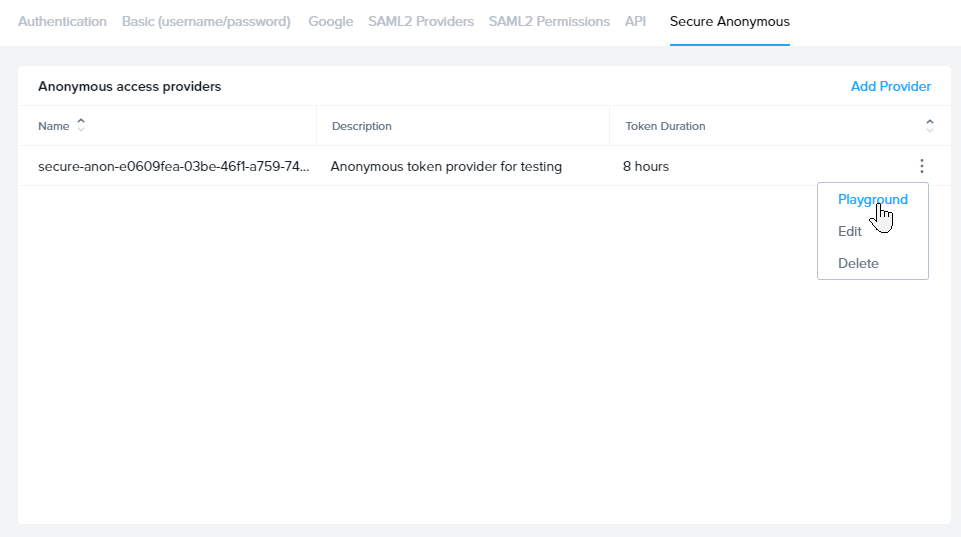The image size is (961, 537).
Task: Select the secure-anon-e0609fea provider name
Action: tap(173, 166)
